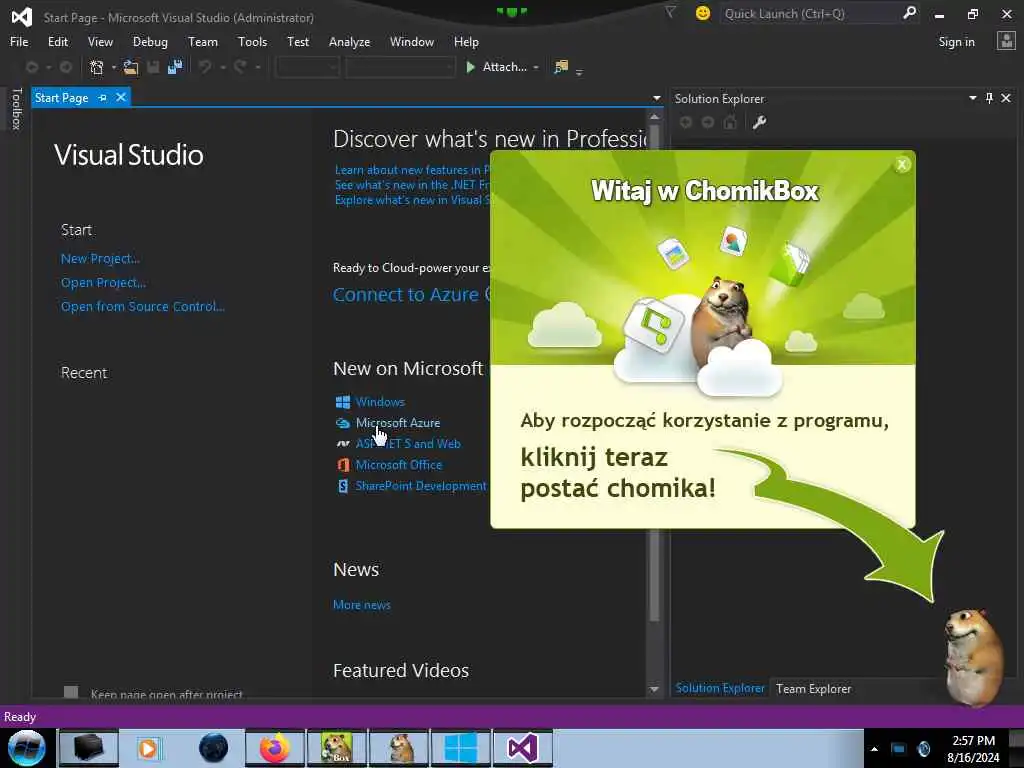This screenshot has width=1024, height=768.
Task: Expand the New Project icon dropdown arrow
Action: 114,67
